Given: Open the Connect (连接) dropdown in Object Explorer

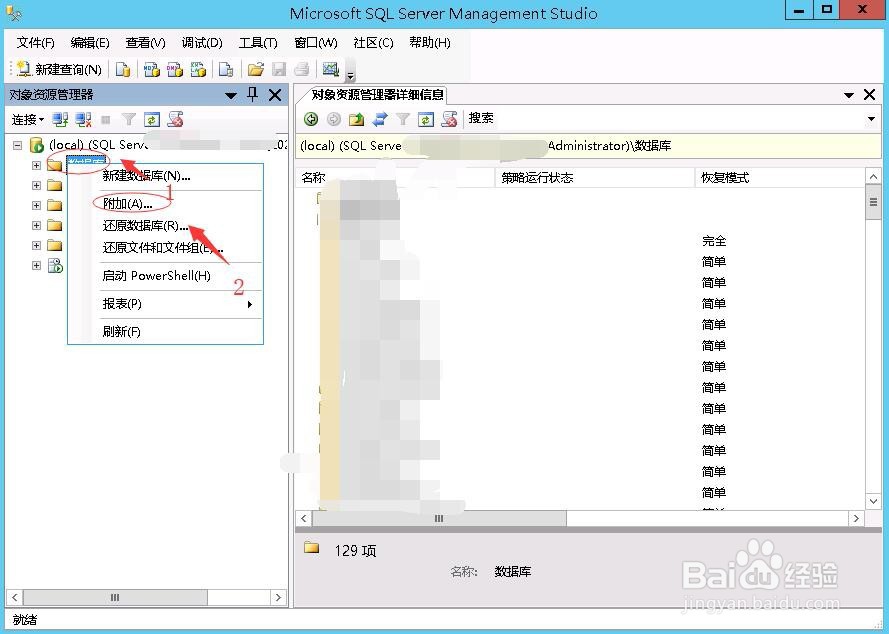Looking at the screenshot, I should click(28, 120).
